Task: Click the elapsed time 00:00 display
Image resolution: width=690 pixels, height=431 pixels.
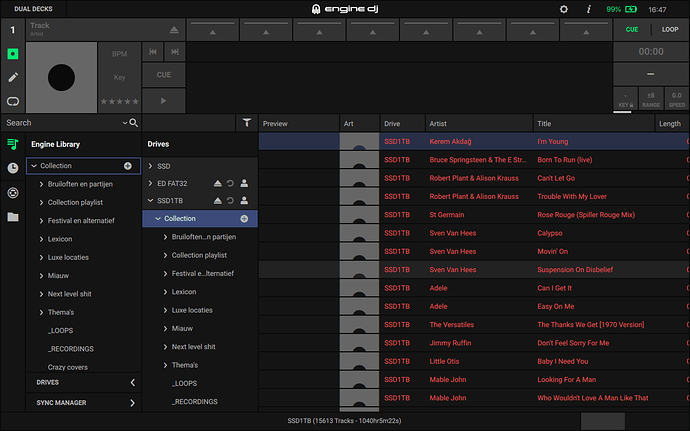Action: point(651,52)
